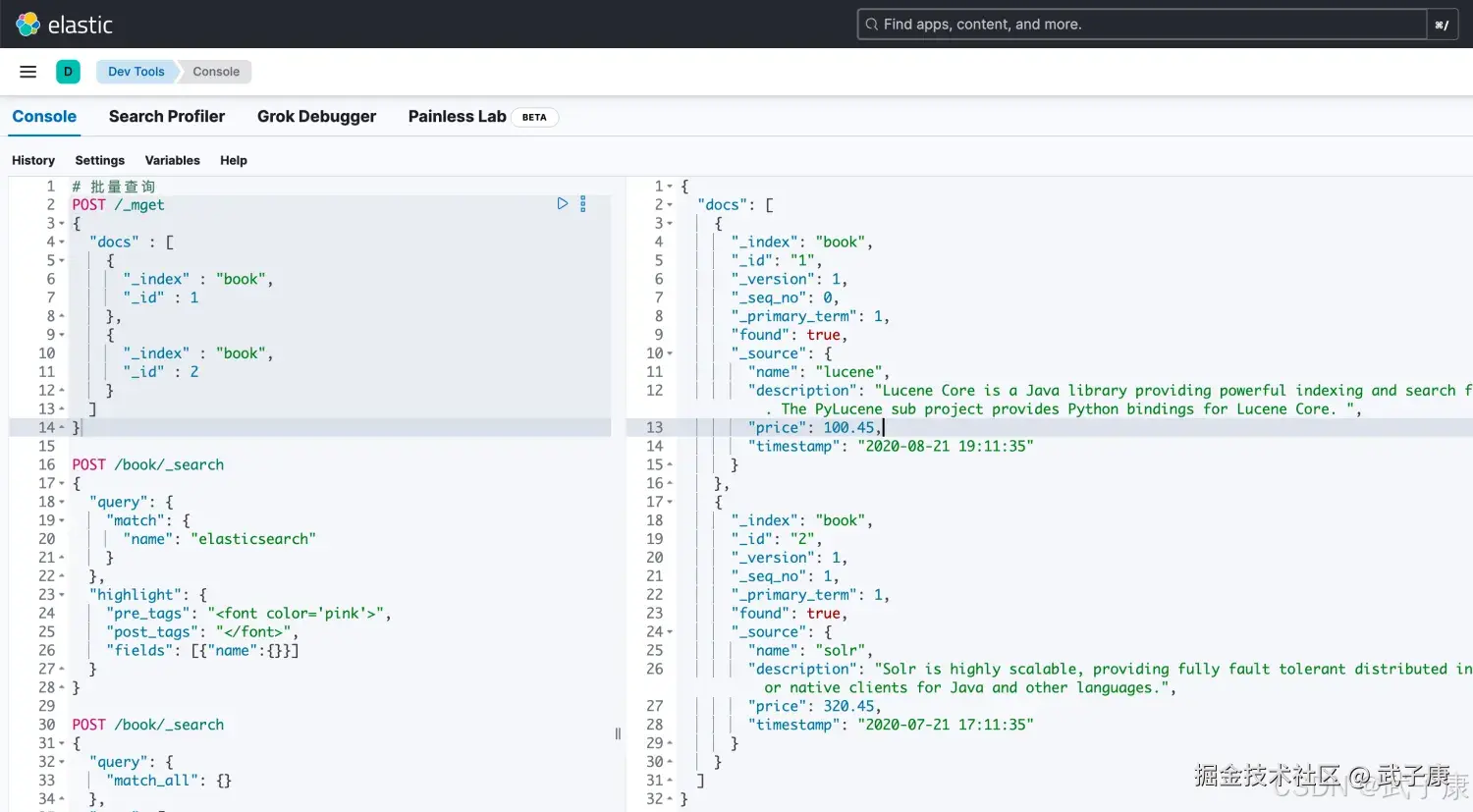The width and height of the screenshot is (1473, 812).
Task: Click the Variables button
Action: [x=172, y=160]
